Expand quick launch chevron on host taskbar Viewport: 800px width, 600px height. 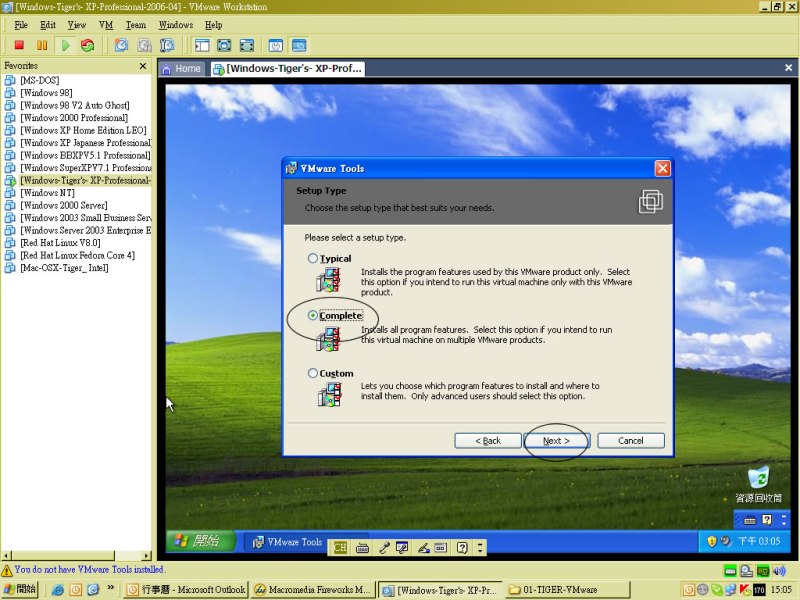tap(111, 588)
